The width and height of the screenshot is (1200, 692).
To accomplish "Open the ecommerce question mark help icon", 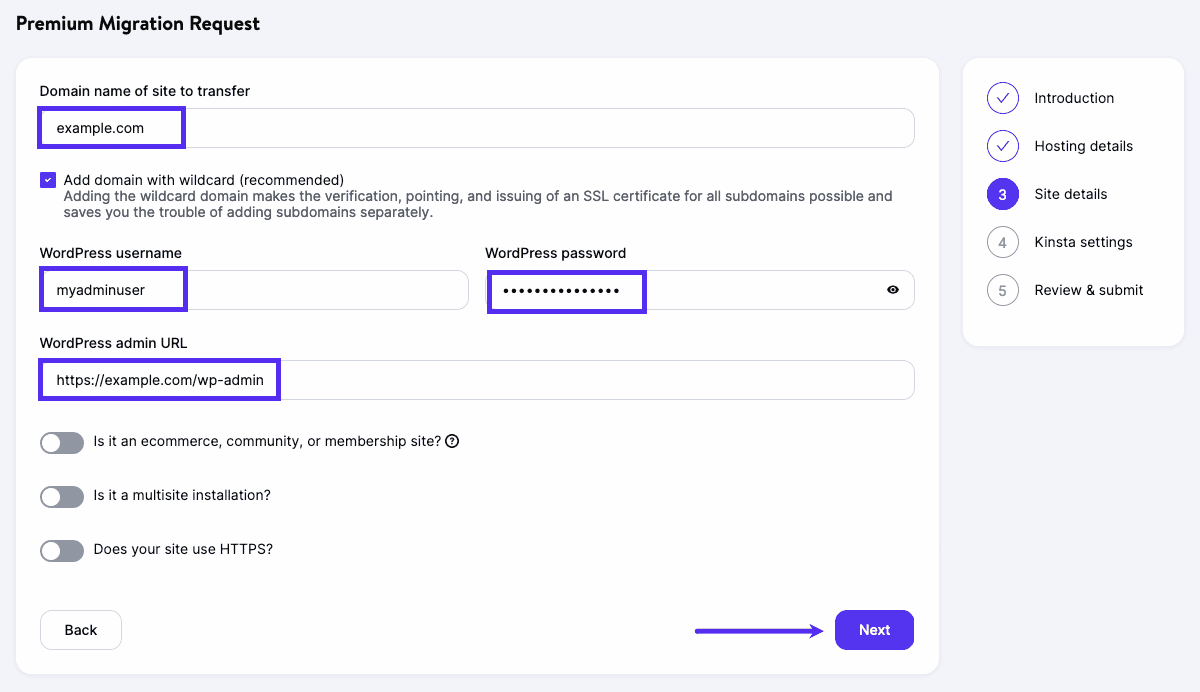I will point(451,440).
